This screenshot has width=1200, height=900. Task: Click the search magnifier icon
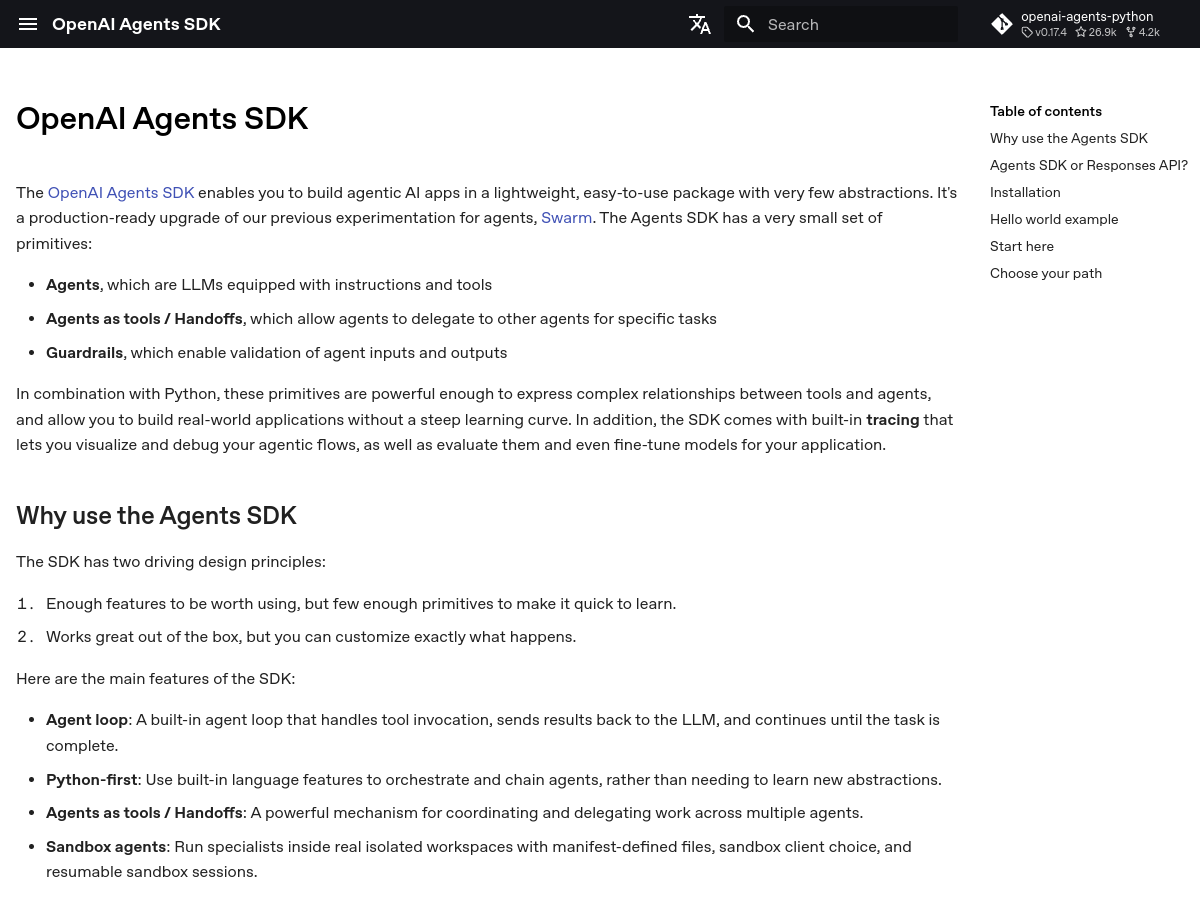pos(746,24)
